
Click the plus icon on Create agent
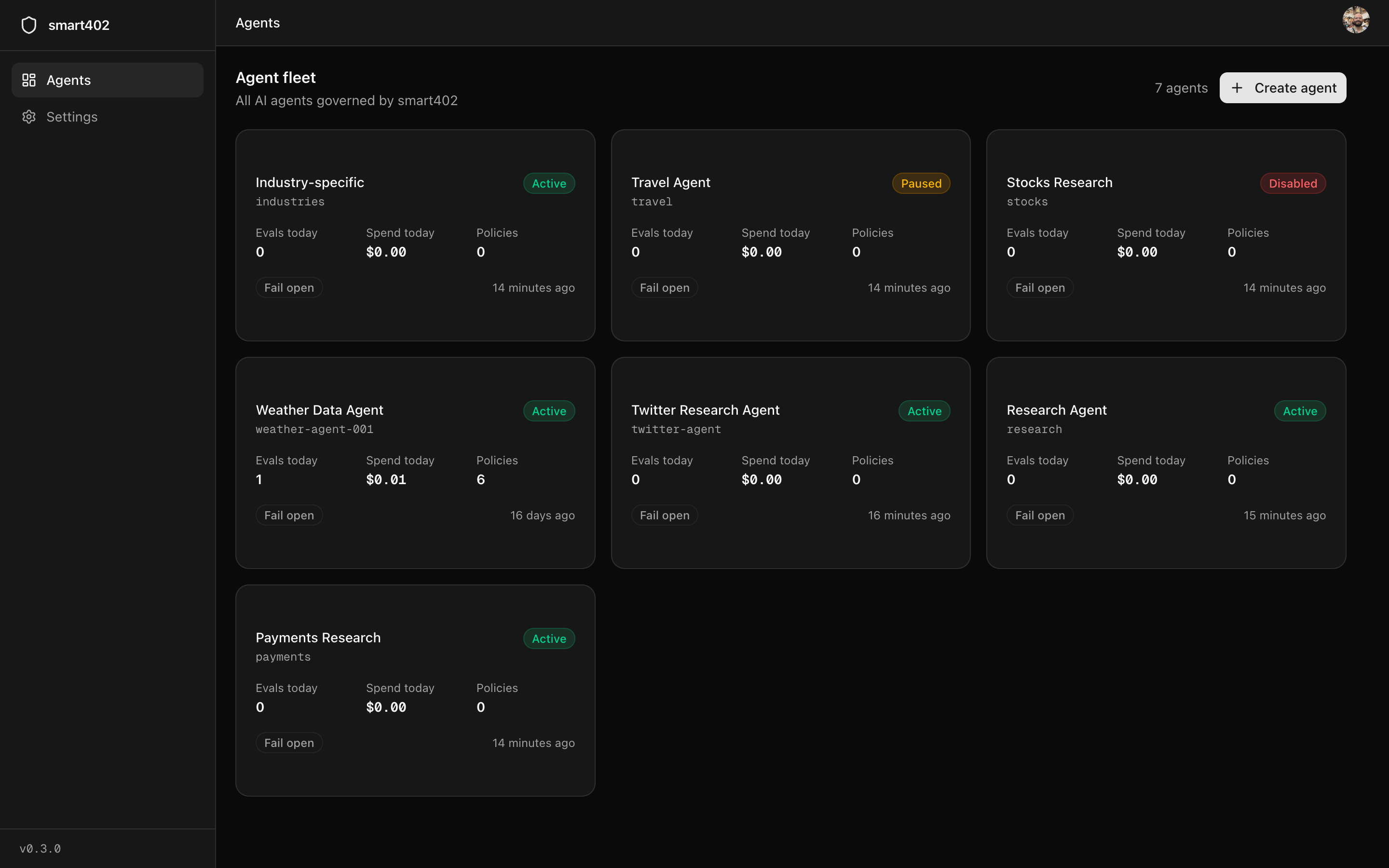(x=1238, y=88)
